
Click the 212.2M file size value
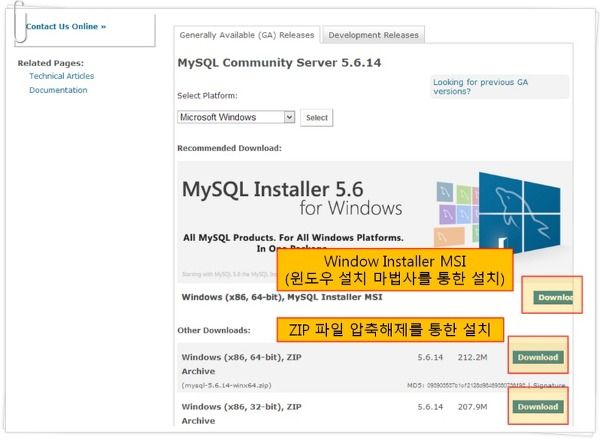(473, 357)
